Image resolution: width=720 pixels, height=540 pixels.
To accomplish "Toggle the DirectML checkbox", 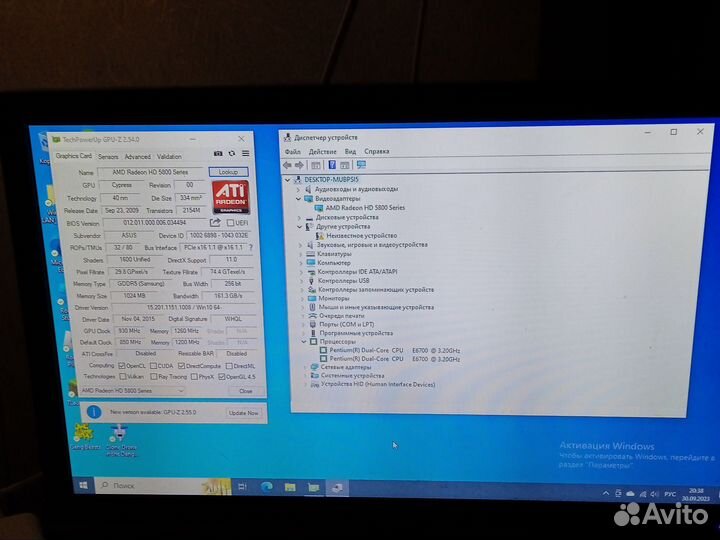I will click(229, 366).
